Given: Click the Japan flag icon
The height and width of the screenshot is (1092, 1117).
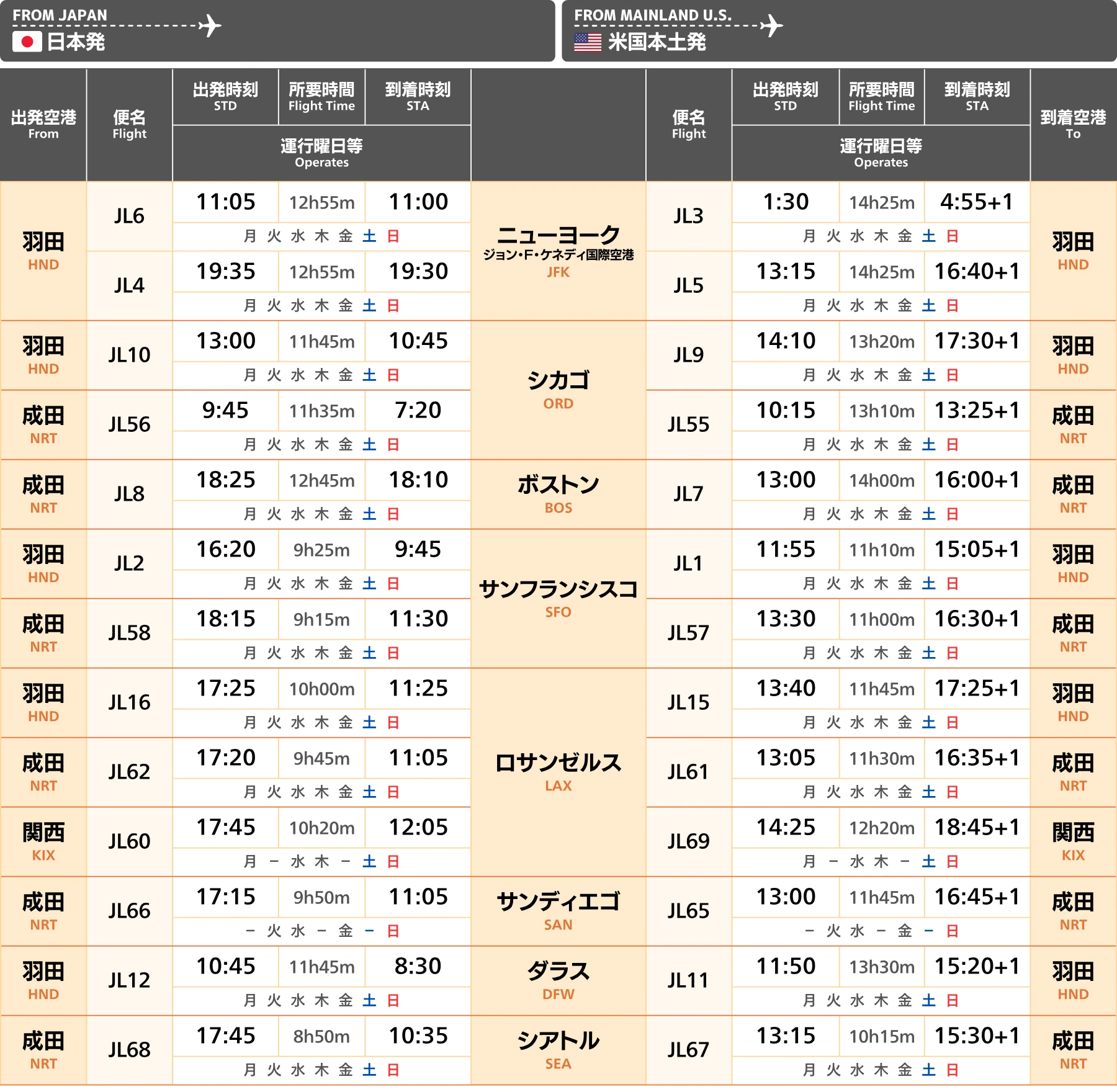Looking at the screenshot, I should click(x=27, y=42).
